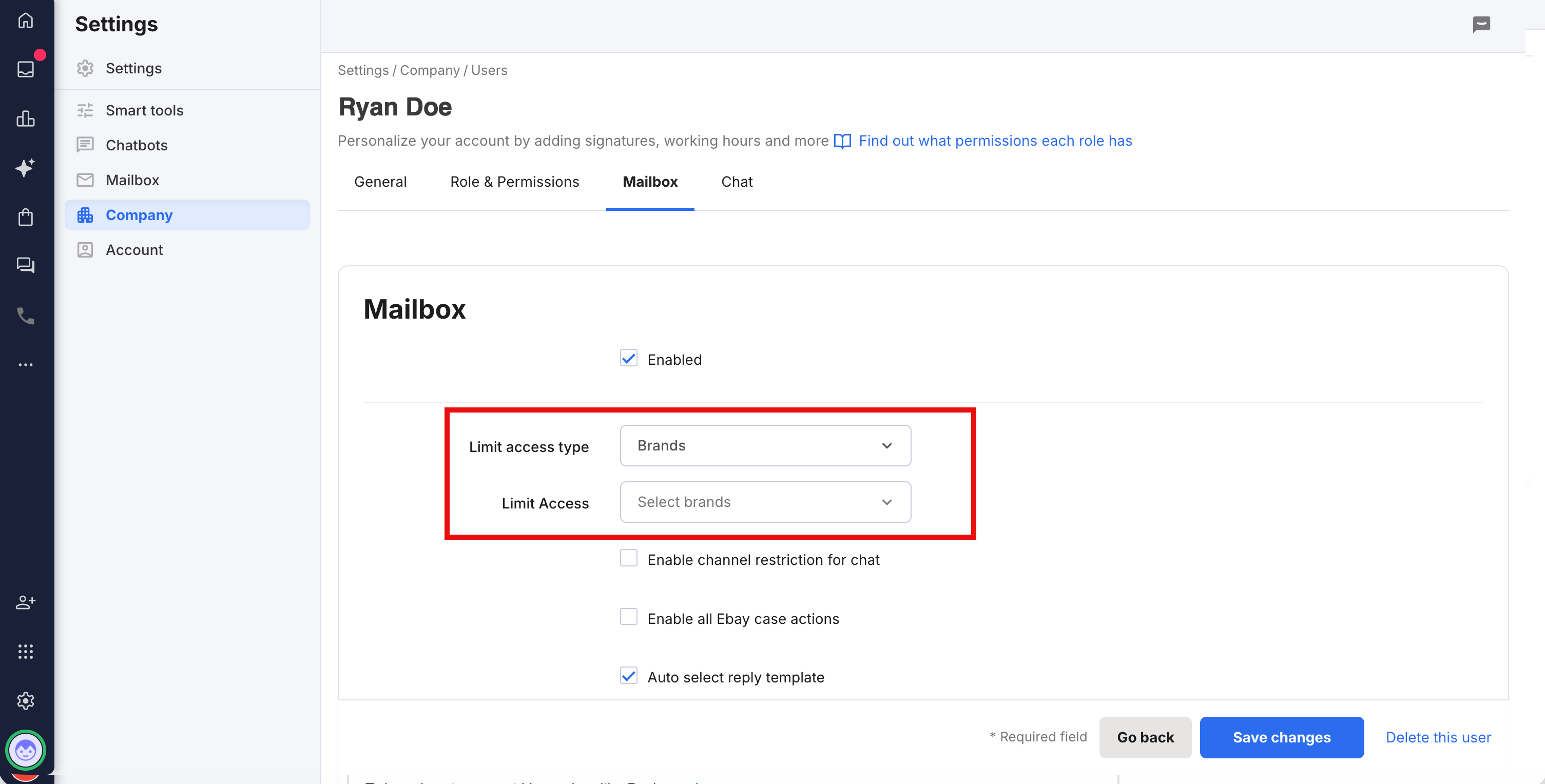The height and width of the screenshot is (784, 1545).
Task: Click the Ryan Doe heading
Action: (395, 107)
